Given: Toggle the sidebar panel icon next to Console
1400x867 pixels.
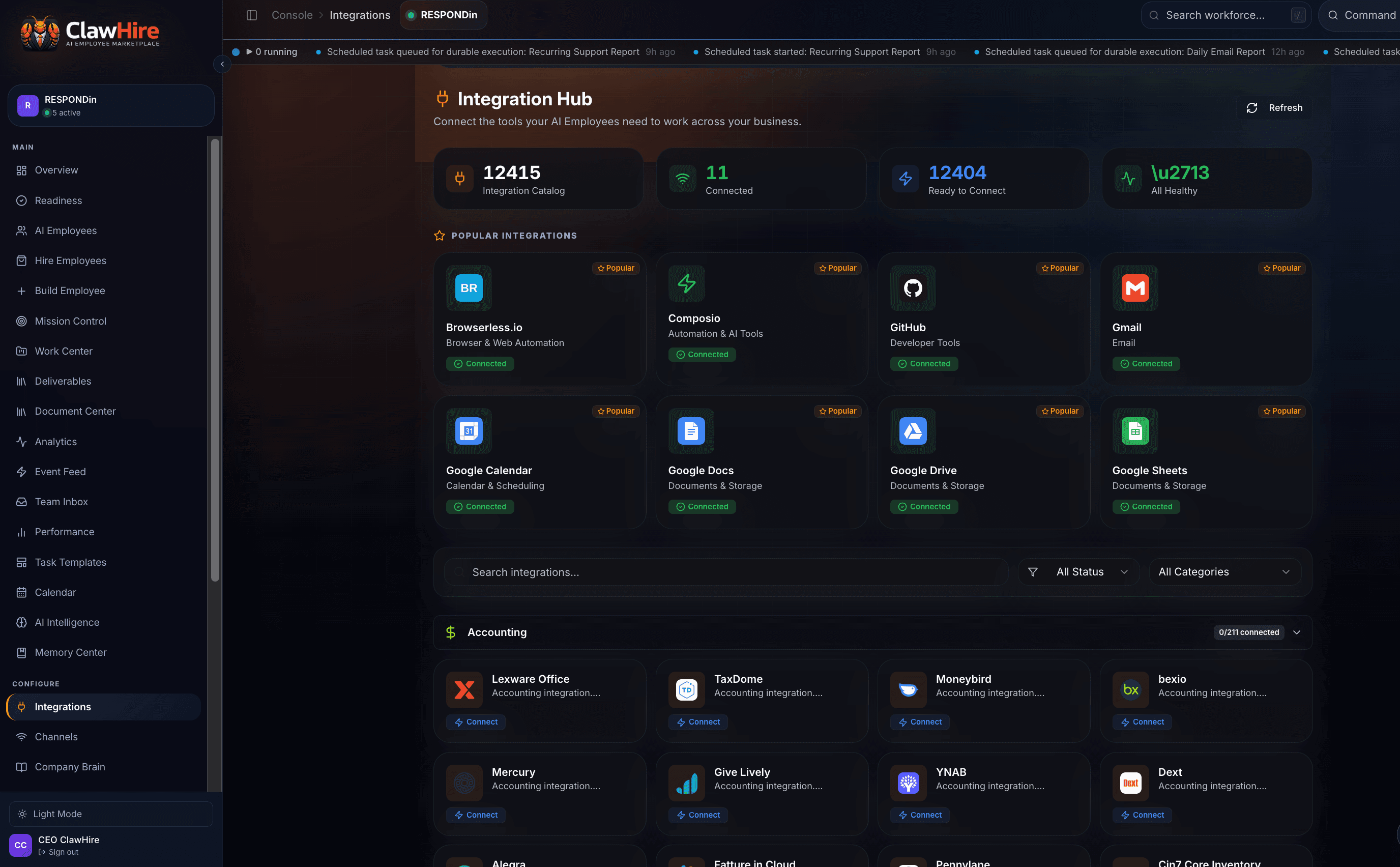Looking at the screenshot, I should coord(252,15).
